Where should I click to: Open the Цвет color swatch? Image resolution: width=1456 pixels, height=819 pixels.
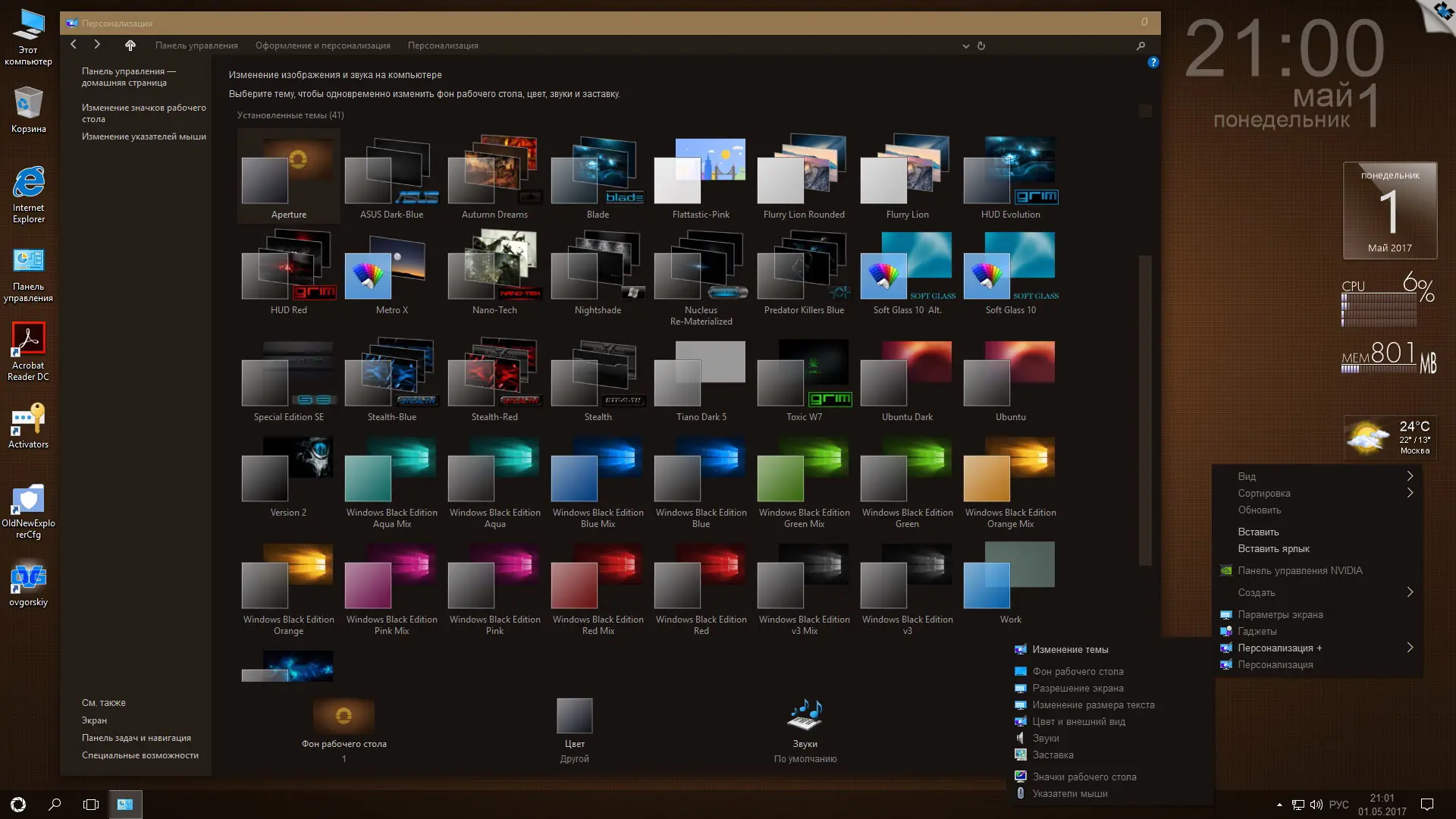574,716
